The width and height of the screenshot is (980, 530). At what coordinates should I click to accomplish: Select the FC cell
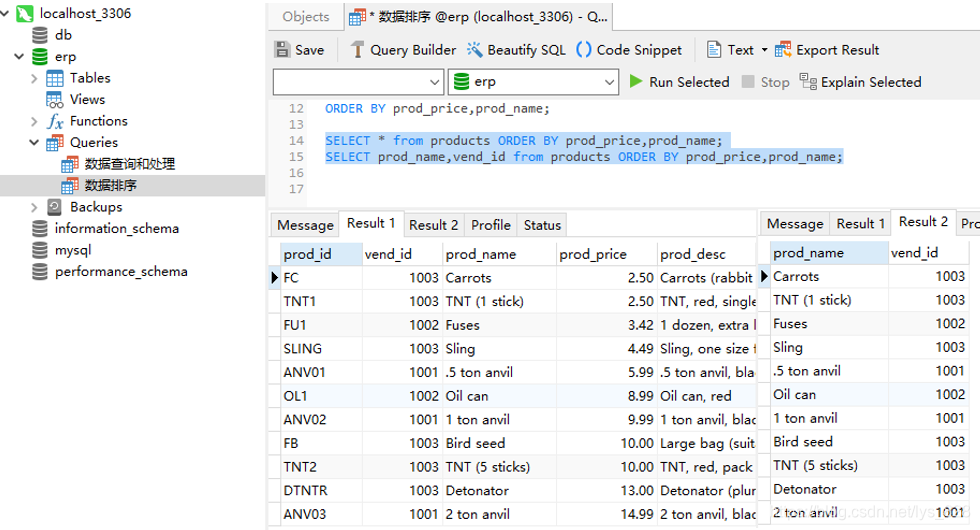[x=321, y=278]
